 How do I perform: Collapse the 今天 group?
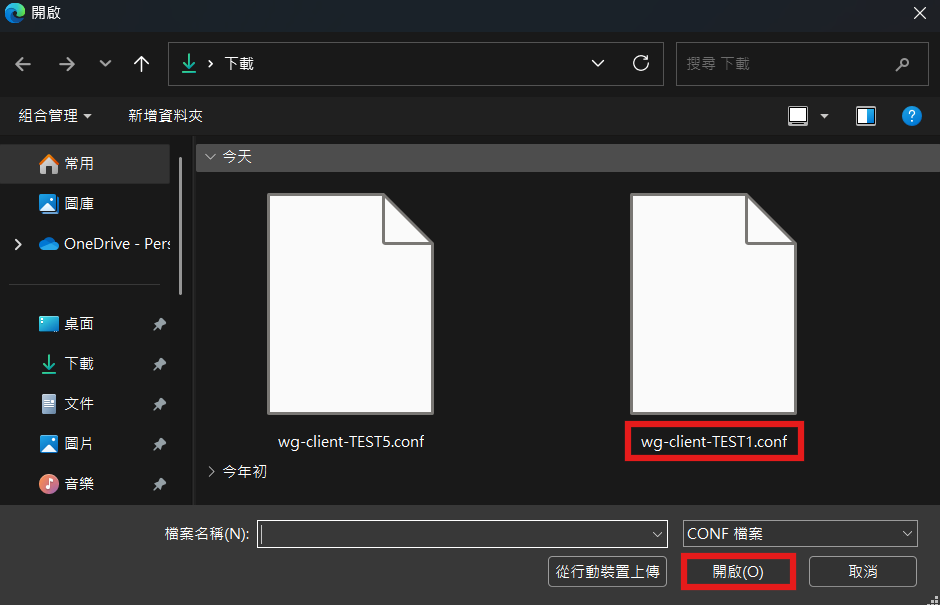[209, 157]
